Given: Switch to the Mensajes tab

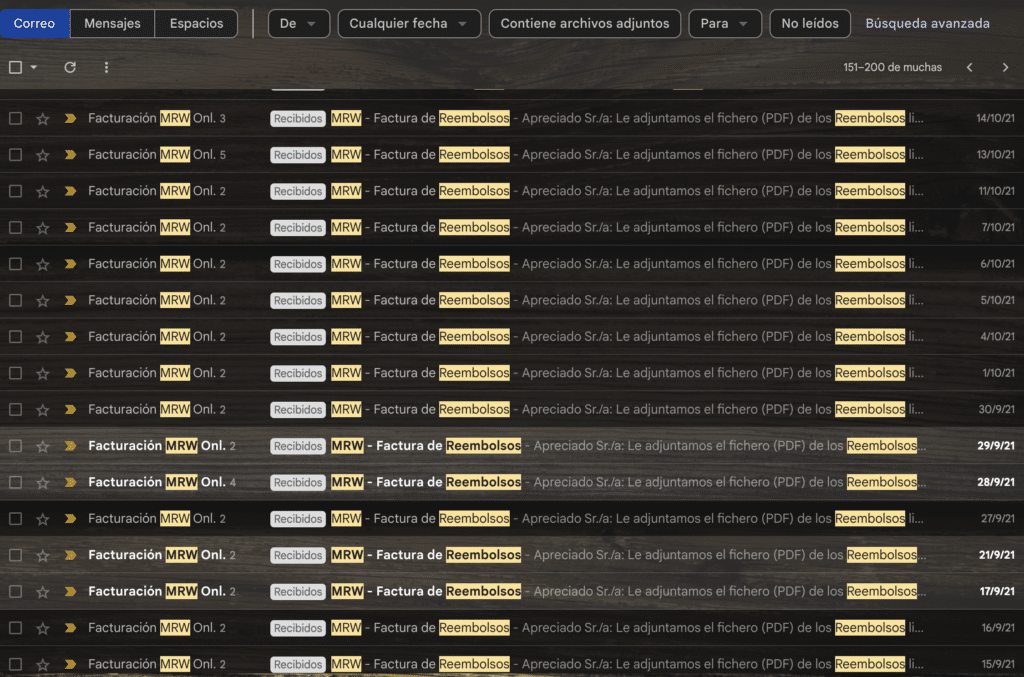Looking at the screenshot, I should [x=112, y=23].
